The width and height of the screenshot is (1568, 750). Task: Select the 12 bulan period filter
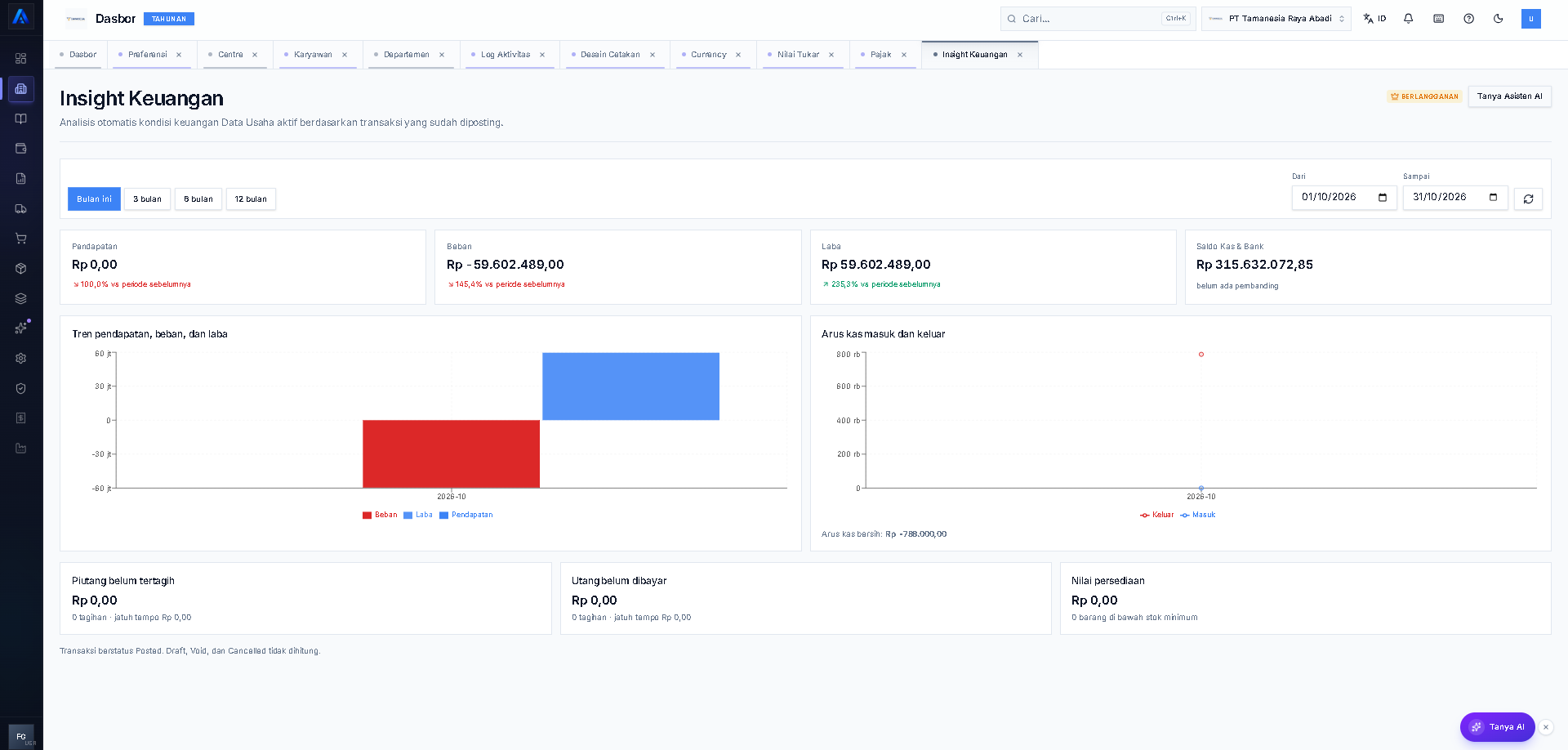(251, 199)
